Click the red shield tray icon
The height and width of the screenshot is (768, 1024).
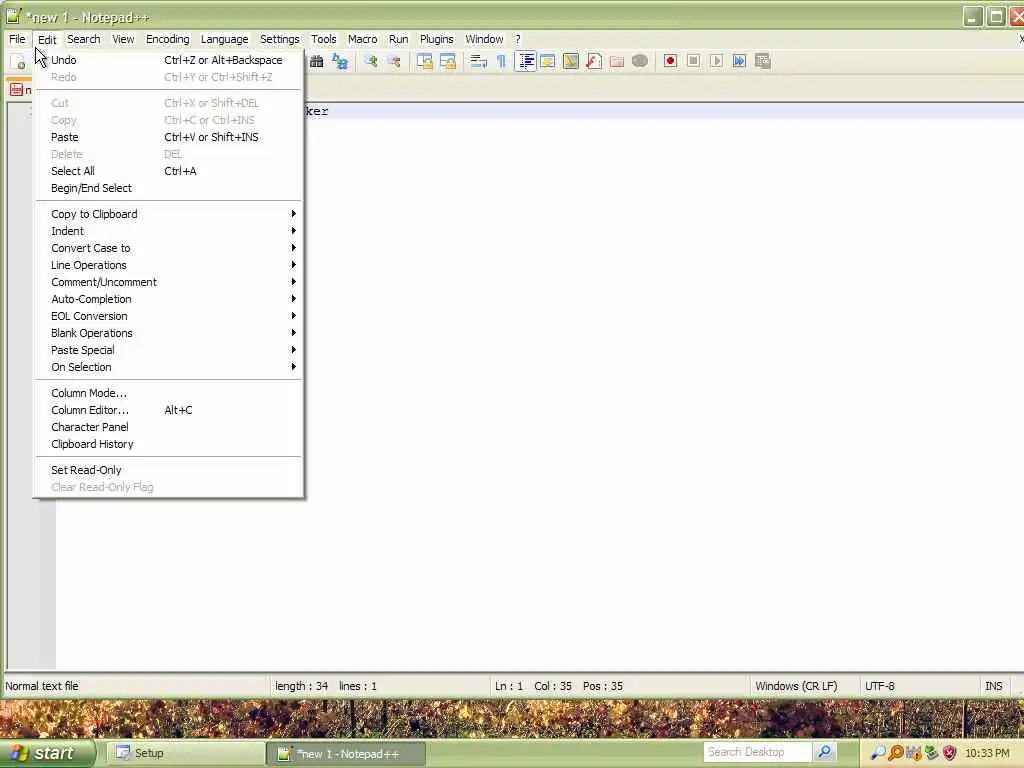pyautogui.click(x=950, y=753)
